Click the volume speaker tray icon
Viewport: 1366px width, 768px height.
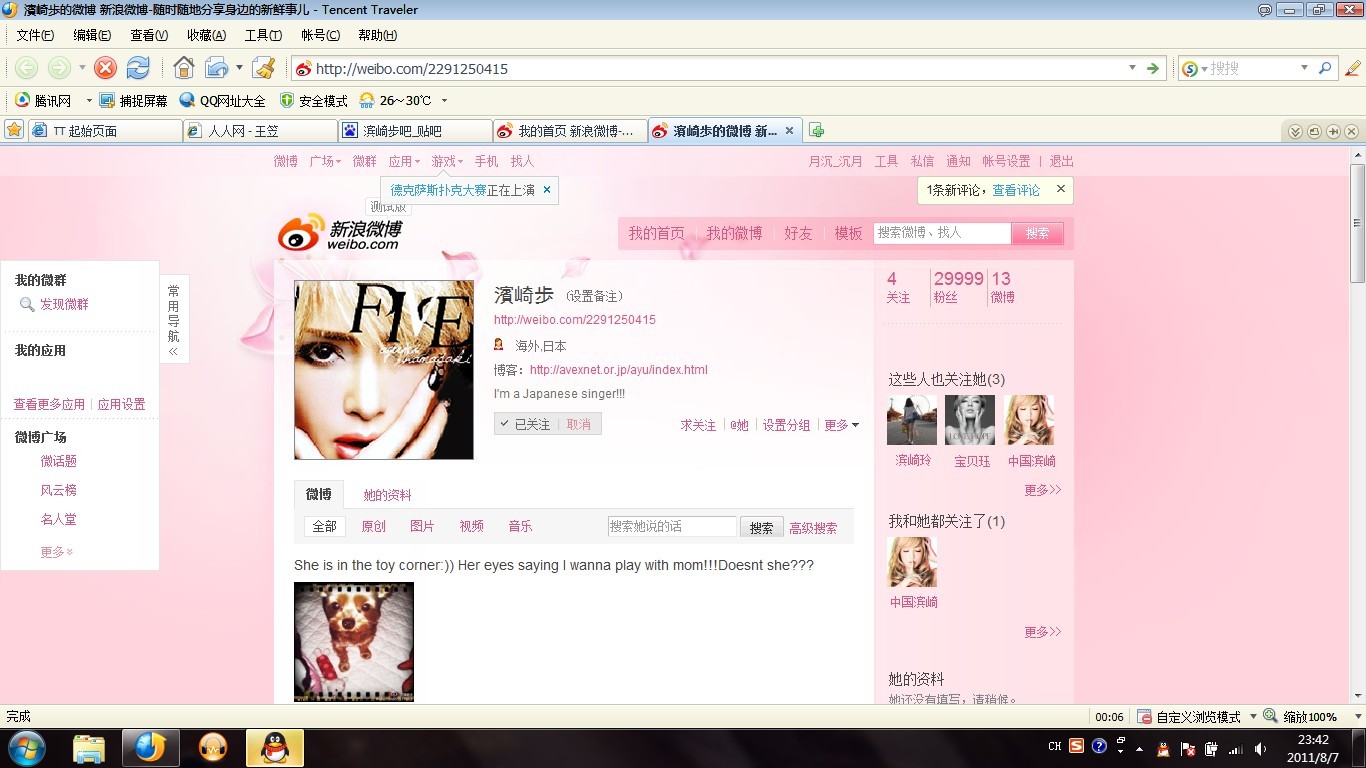coord(1260,748)
